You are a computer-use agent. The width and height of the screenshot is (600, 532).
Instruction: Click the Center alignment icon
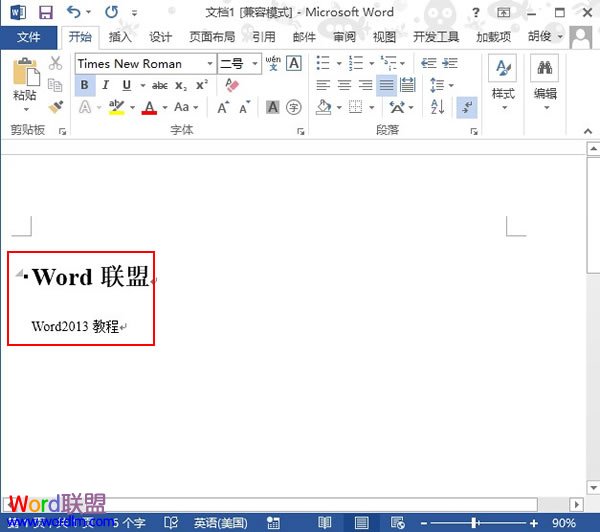point(344,85)
